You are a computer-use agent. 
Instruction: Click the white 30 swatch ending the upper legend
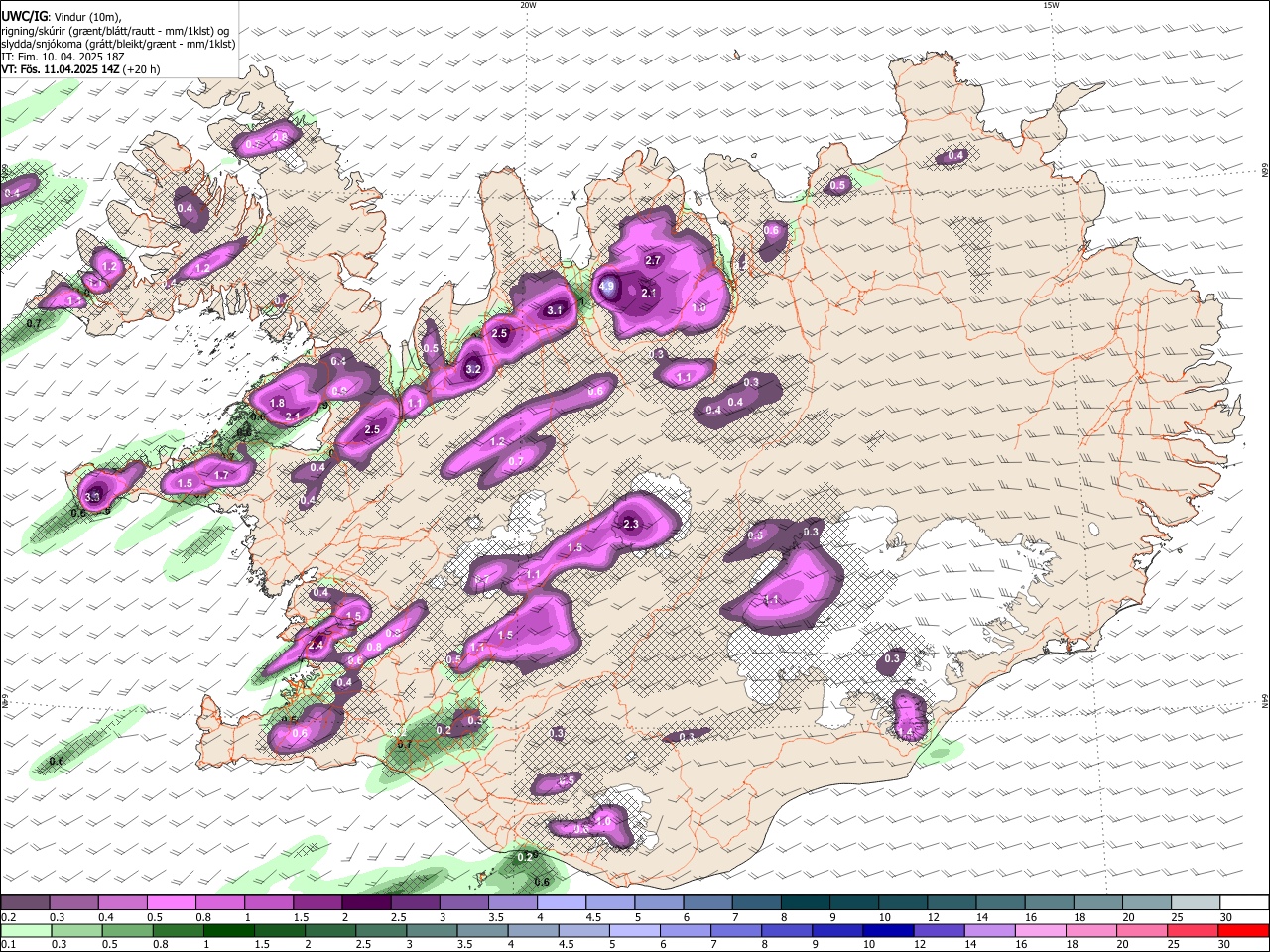click(1243, 903)
